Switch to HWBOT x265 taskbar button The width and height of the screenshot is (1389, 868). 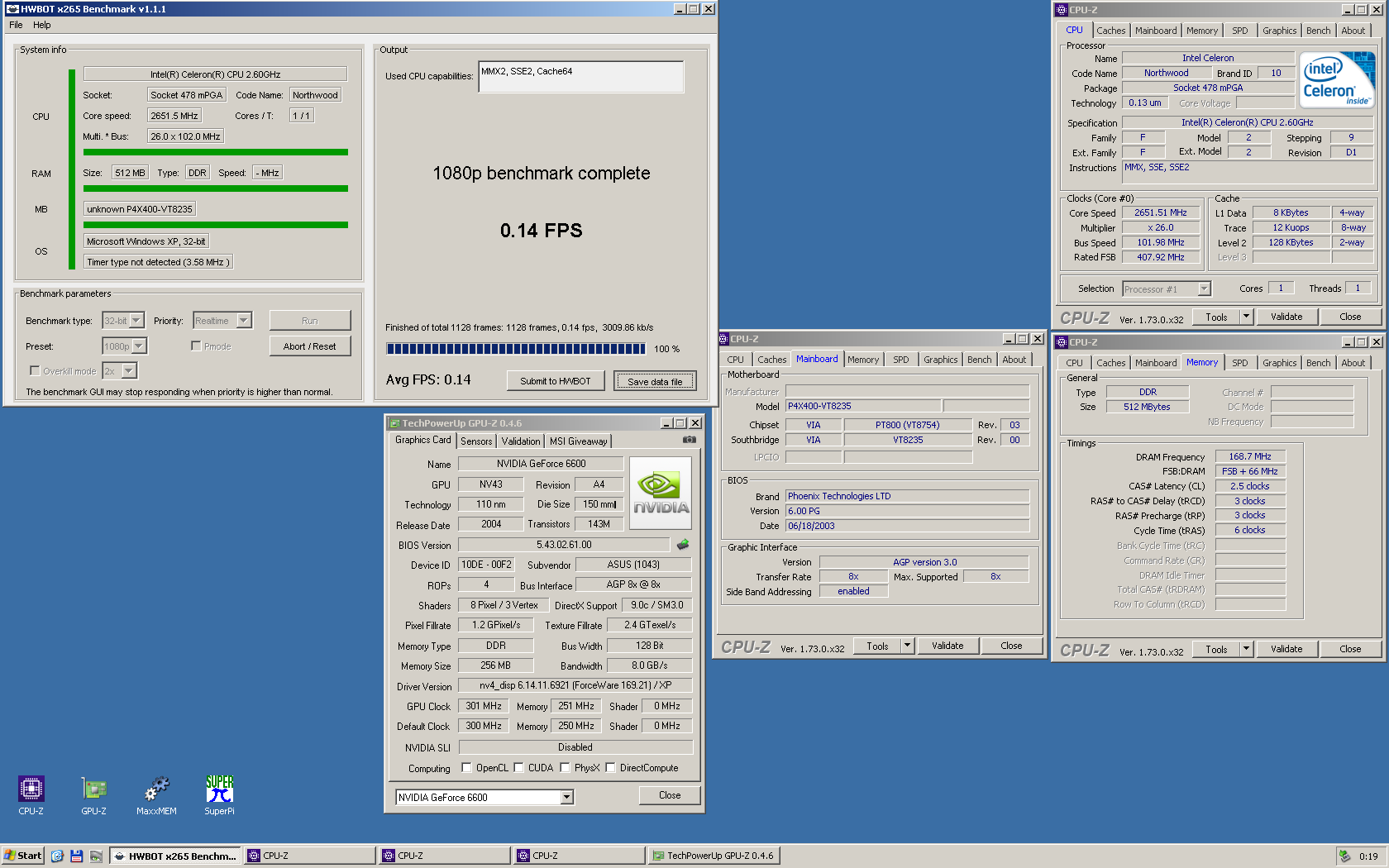tap(175, 856)
